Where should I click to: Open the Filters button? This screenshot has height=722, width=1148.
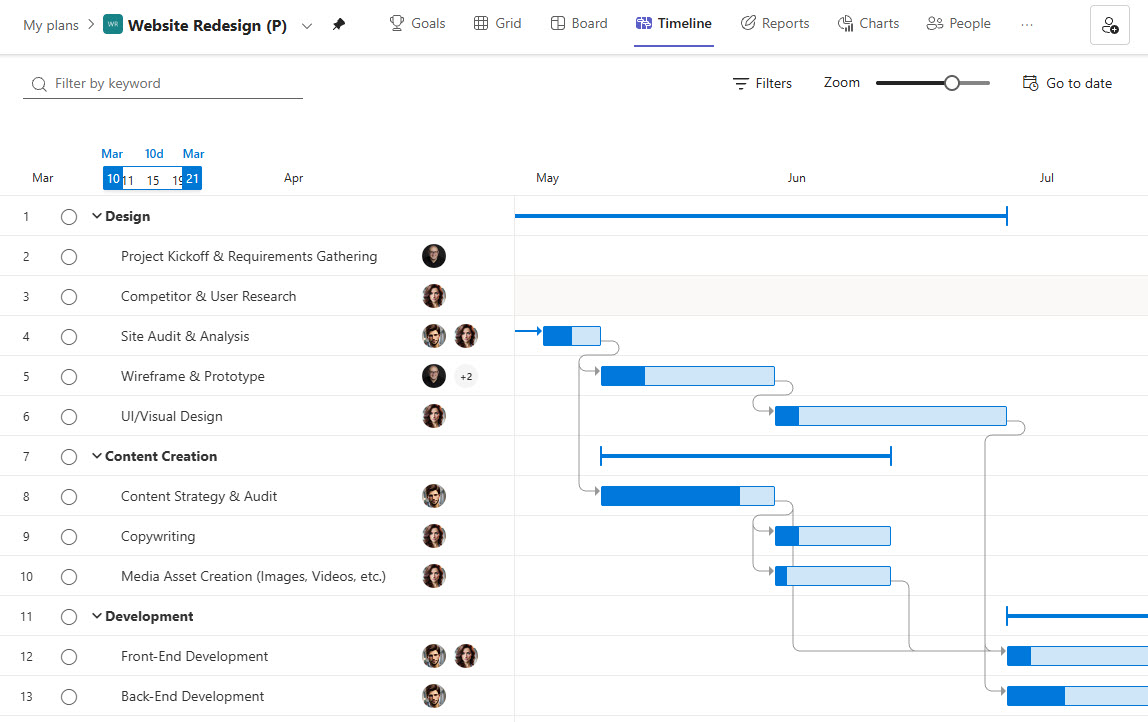coord(762,83)
